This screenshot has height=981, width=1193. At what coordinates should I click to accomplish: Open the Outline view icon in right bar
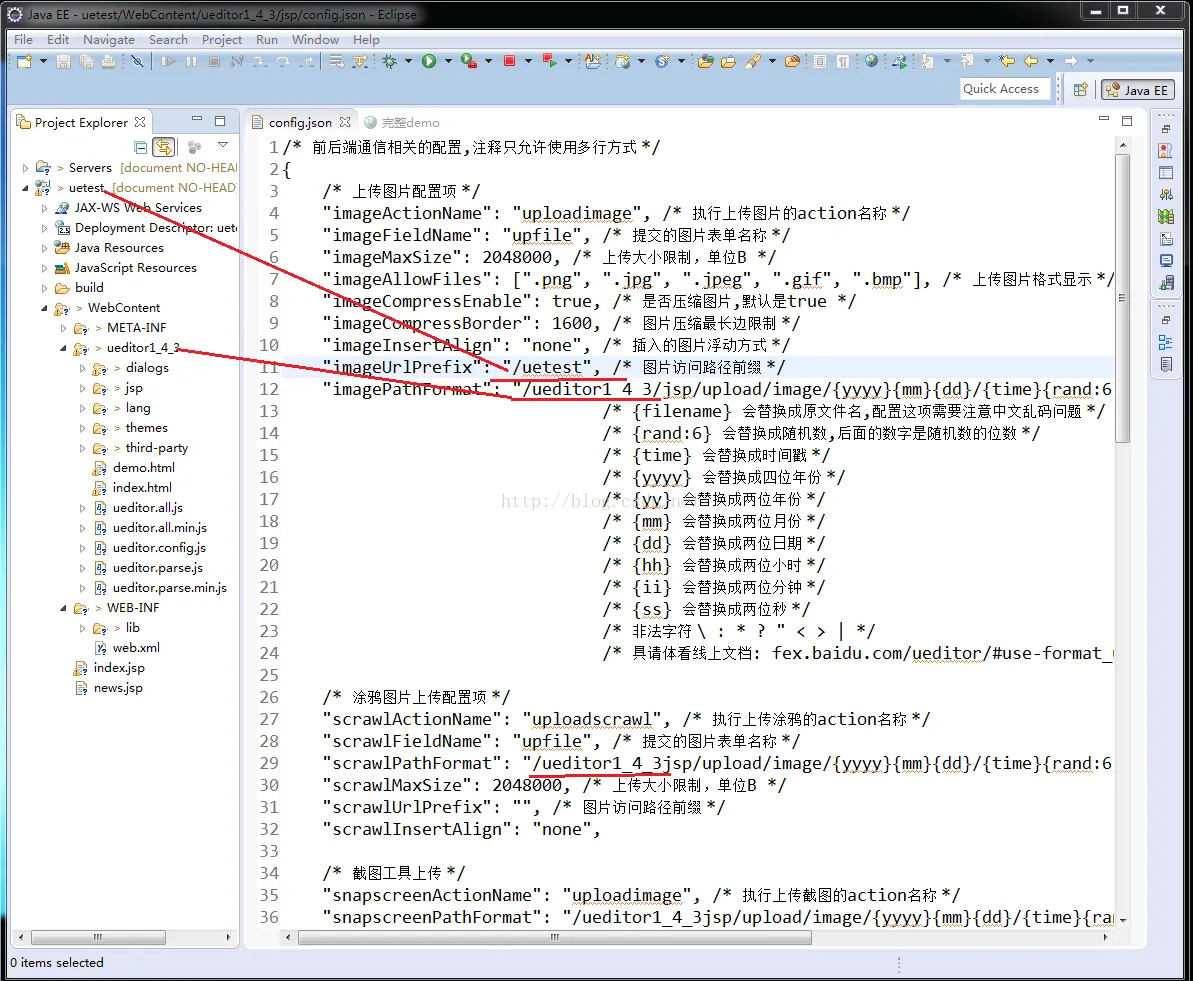1166,342
